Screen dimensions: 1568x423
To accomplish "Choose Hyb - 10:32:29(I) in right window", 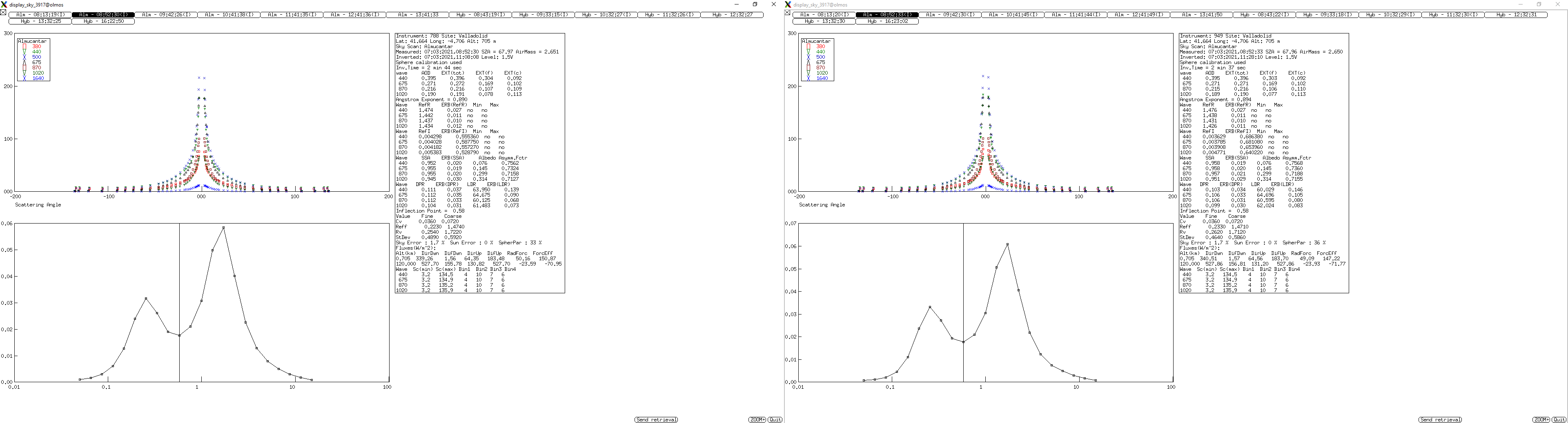I will pos(1390,15).
